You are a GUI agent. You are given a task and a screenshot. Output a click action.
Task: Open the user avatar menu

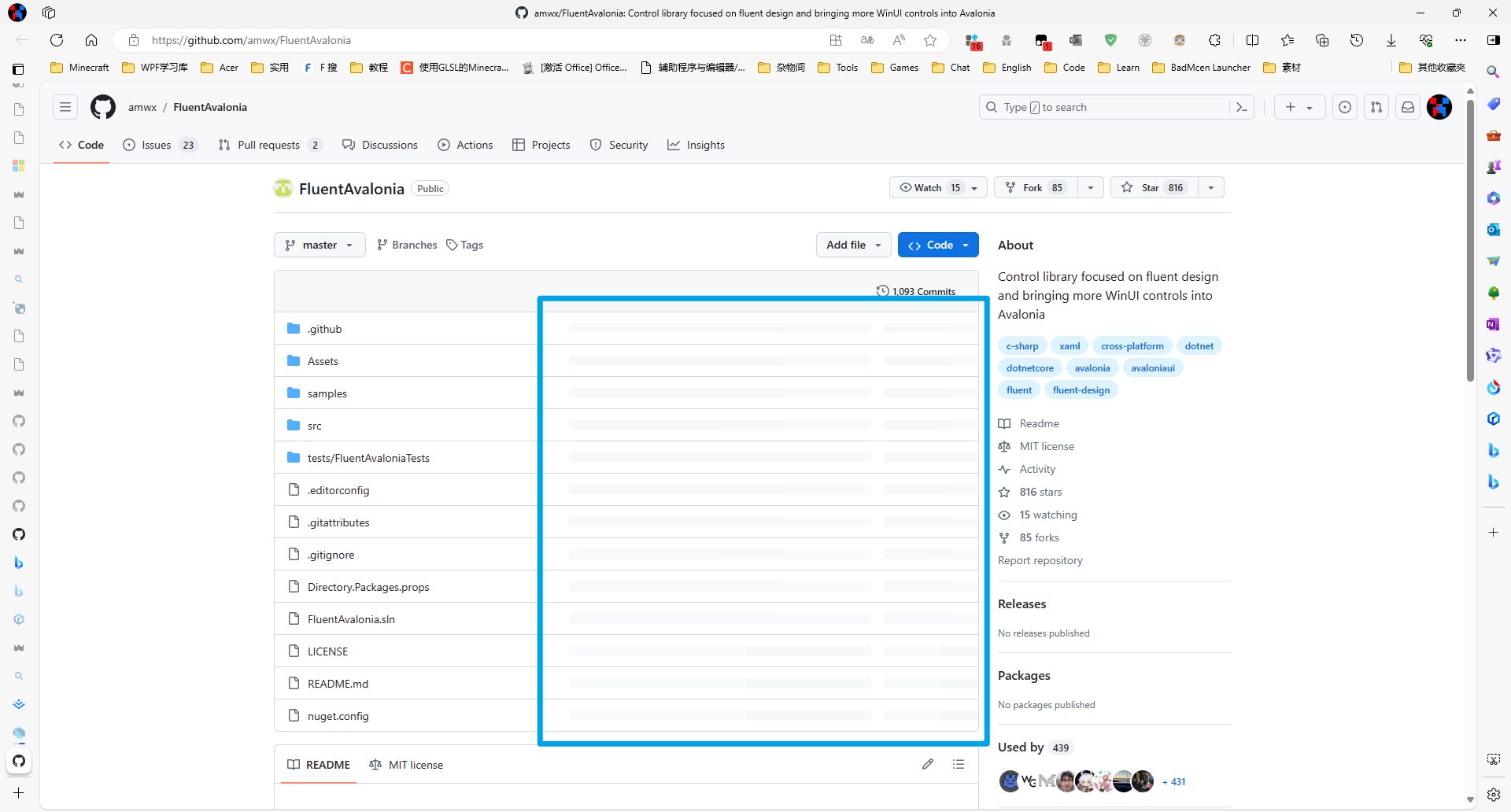1439,107
